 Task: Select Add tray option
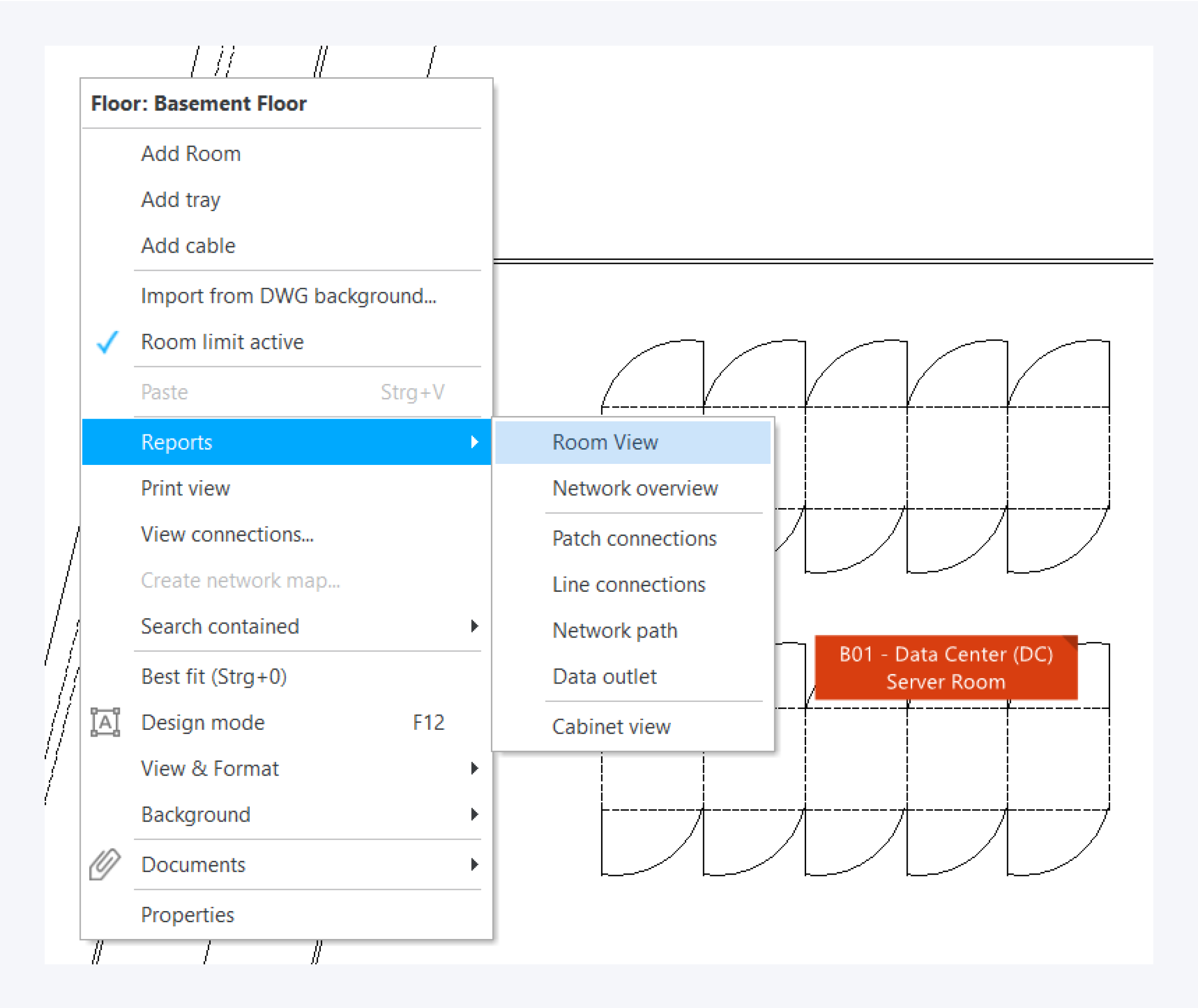point(181,200)
